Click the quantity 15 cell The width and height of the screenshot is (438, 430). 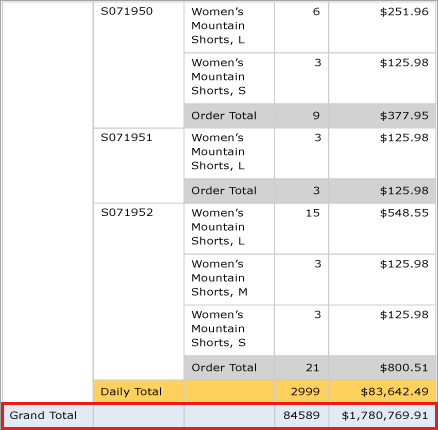point(301,229)
